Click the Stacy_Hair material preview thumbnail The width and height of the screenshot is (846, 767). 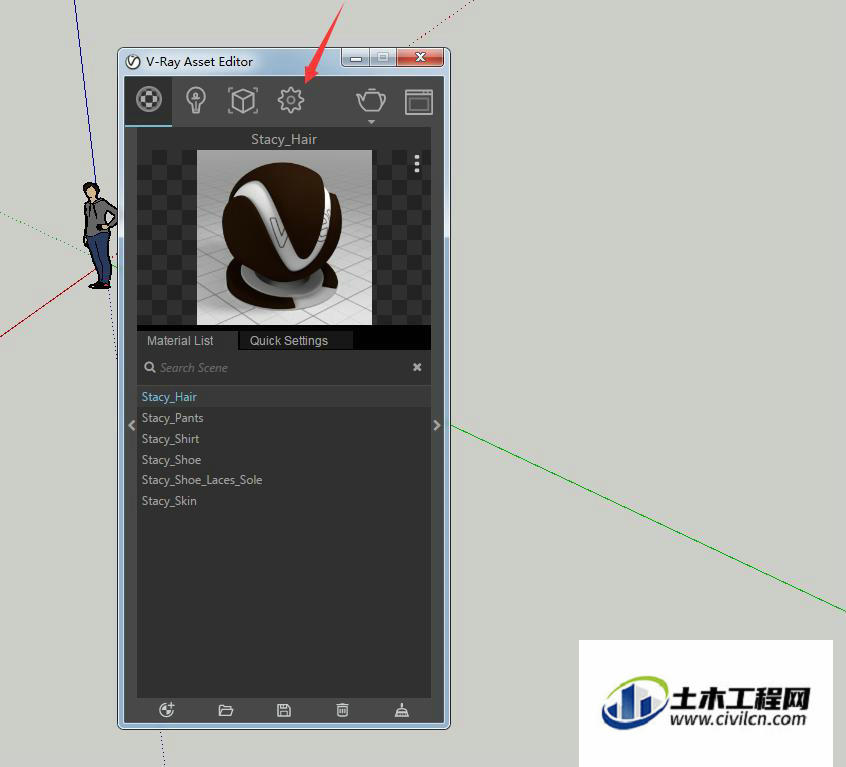[x=284, y=237]
